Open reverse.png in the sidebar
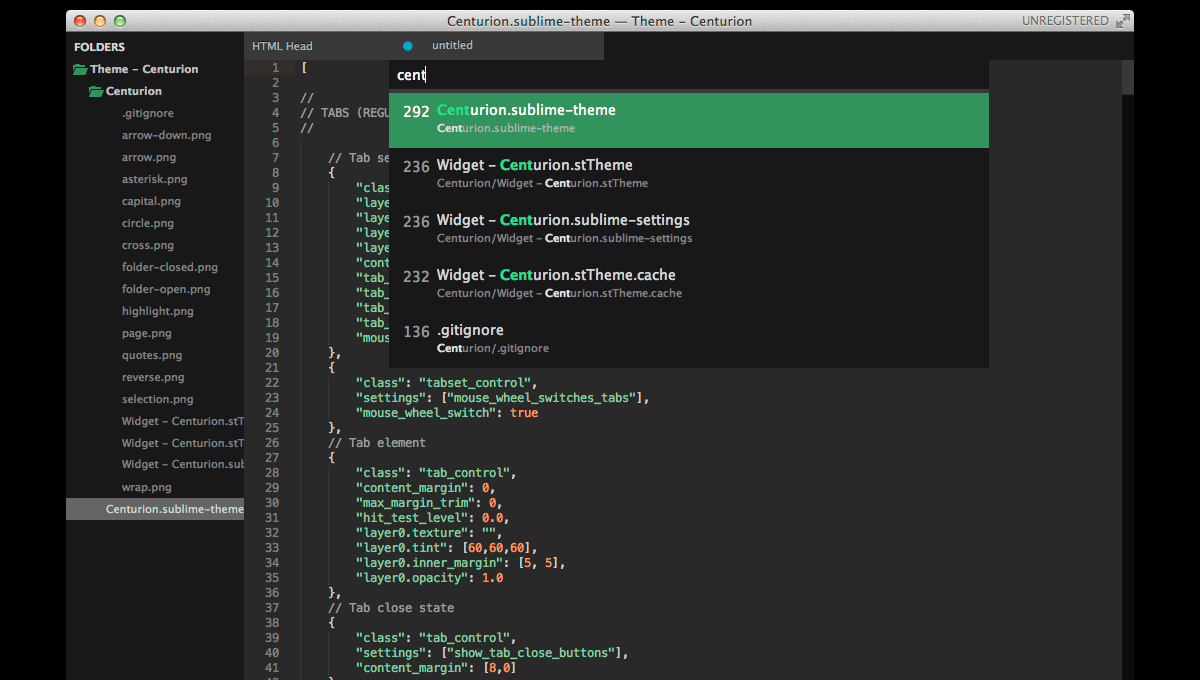The height and width of the screenshot is (680, 1200). 154,377
